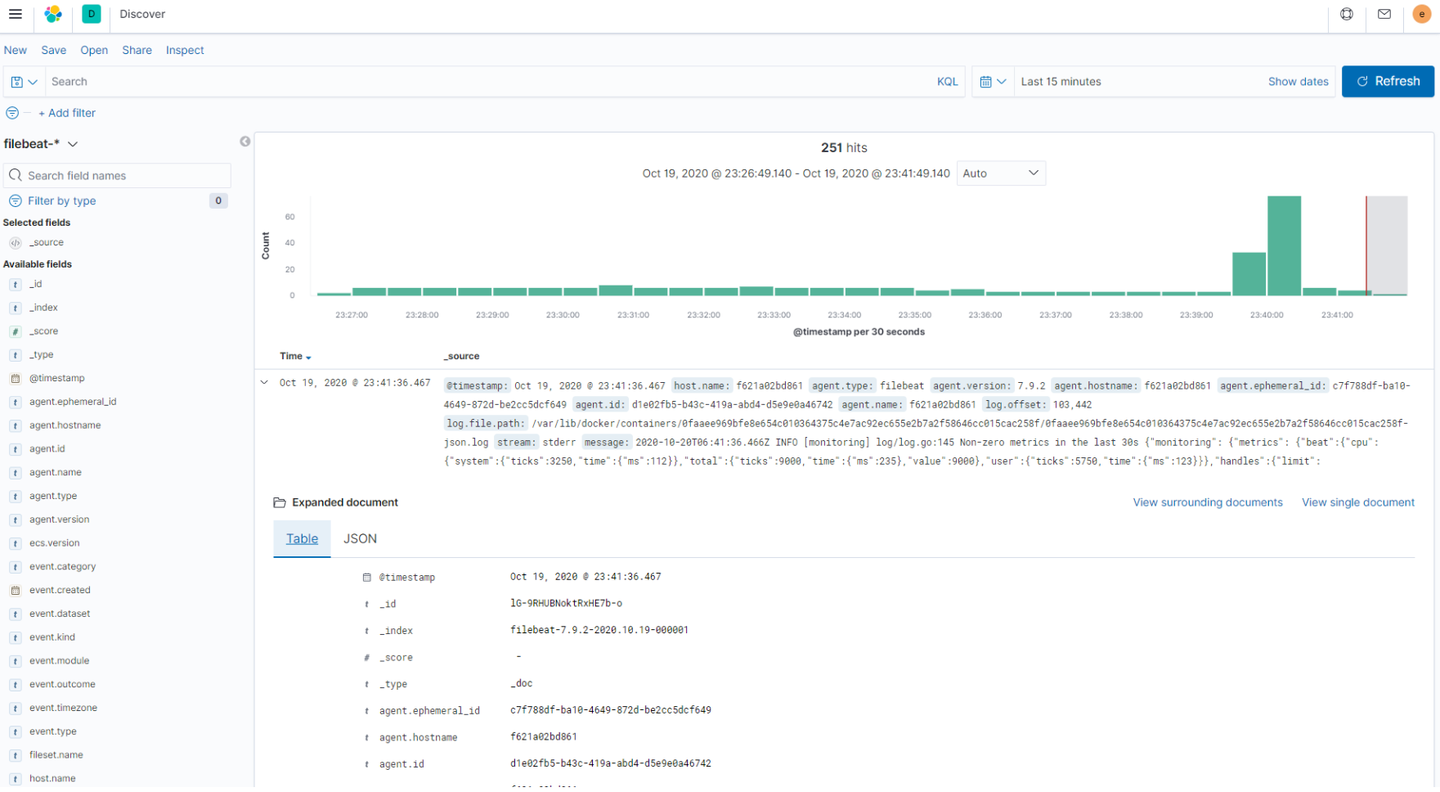Click Save in the top menu

[54, 50]
